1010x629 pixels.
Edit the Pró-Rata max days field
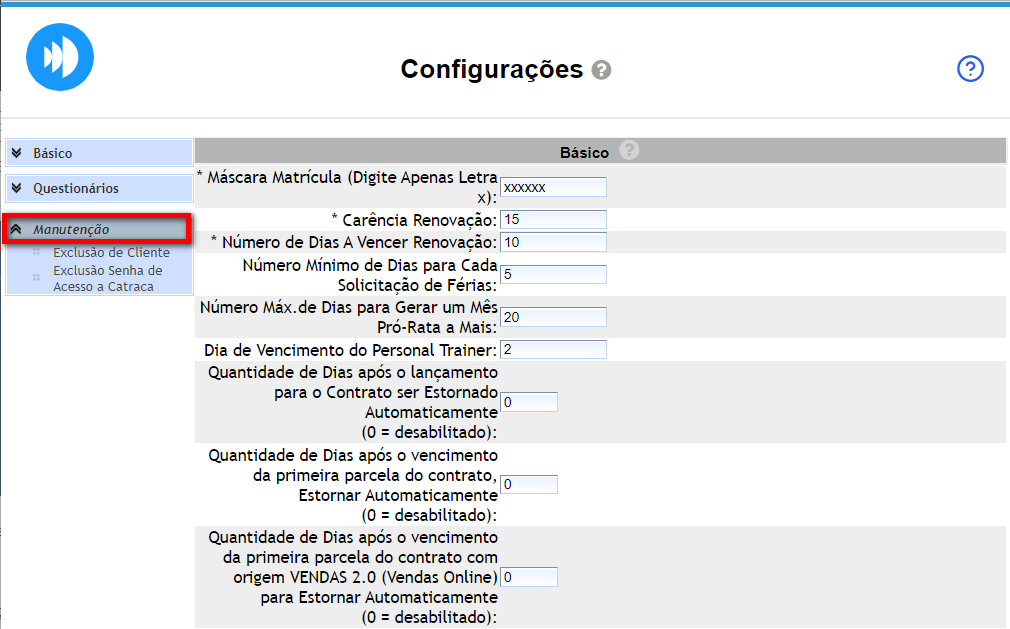[x=553, y=317]
